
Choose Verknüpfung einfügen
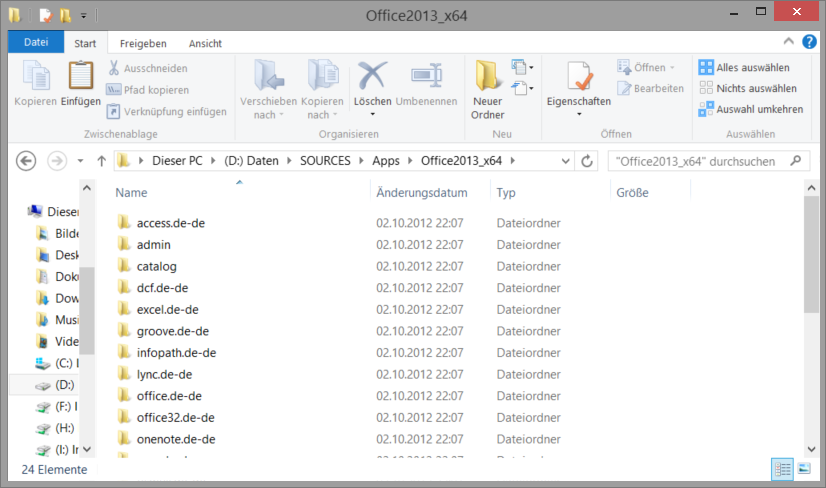coord(166,111)
